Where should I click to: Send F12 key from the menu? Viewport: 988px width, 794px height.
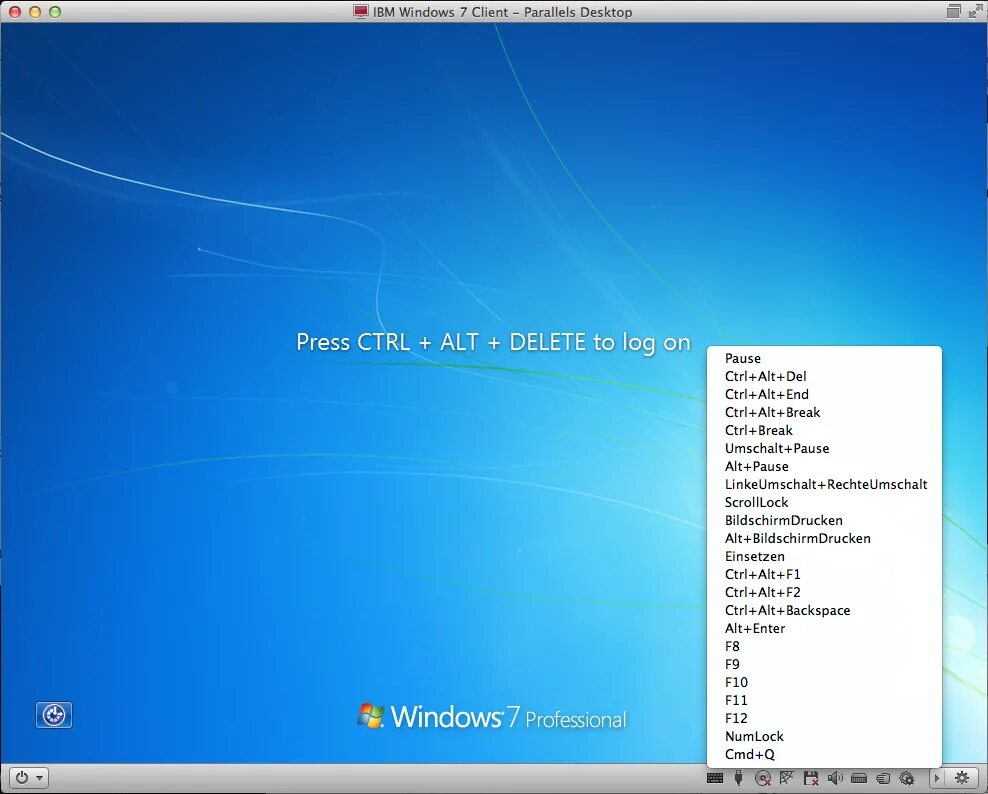pos(824,718)
